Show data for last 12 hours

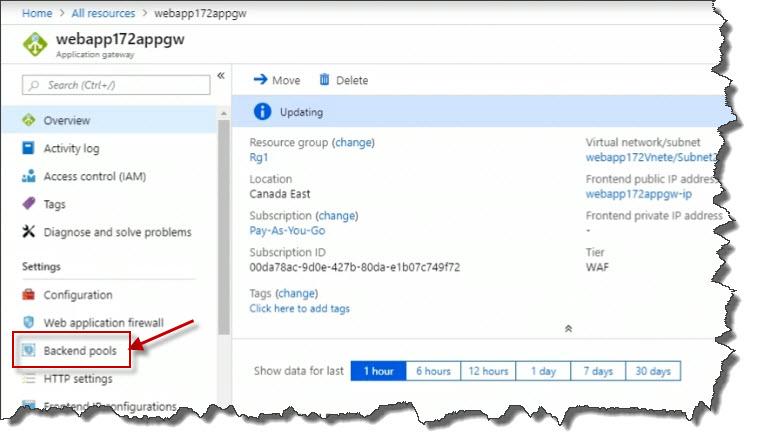[488, 371]
